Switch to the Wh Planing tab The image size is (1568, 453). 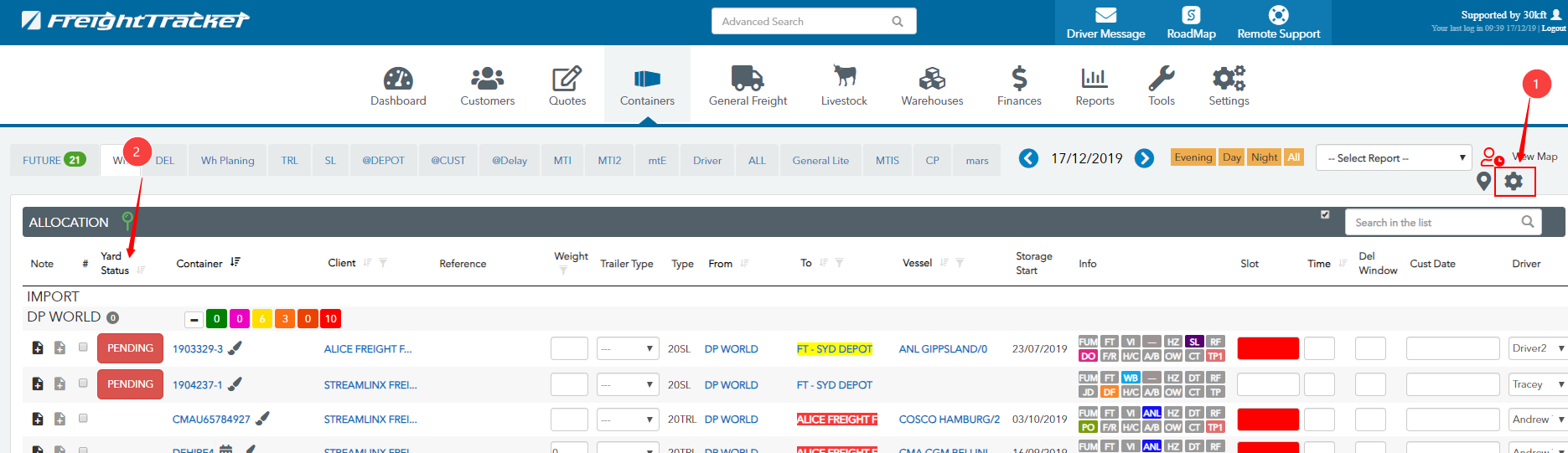(x=227, y=160)
